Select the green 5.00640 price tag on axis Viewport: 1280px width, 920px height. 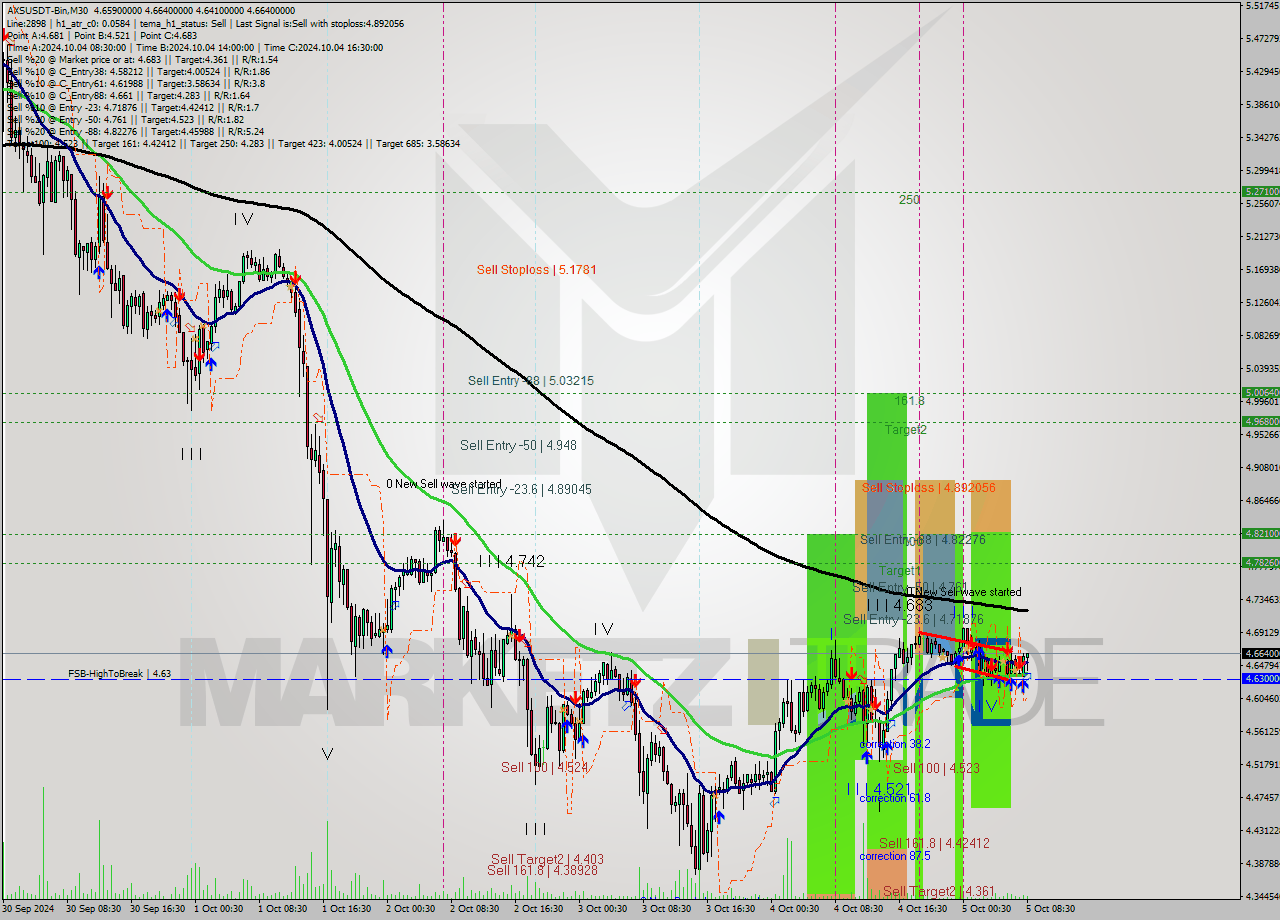pyautogui.click(x=1260, y=393)
